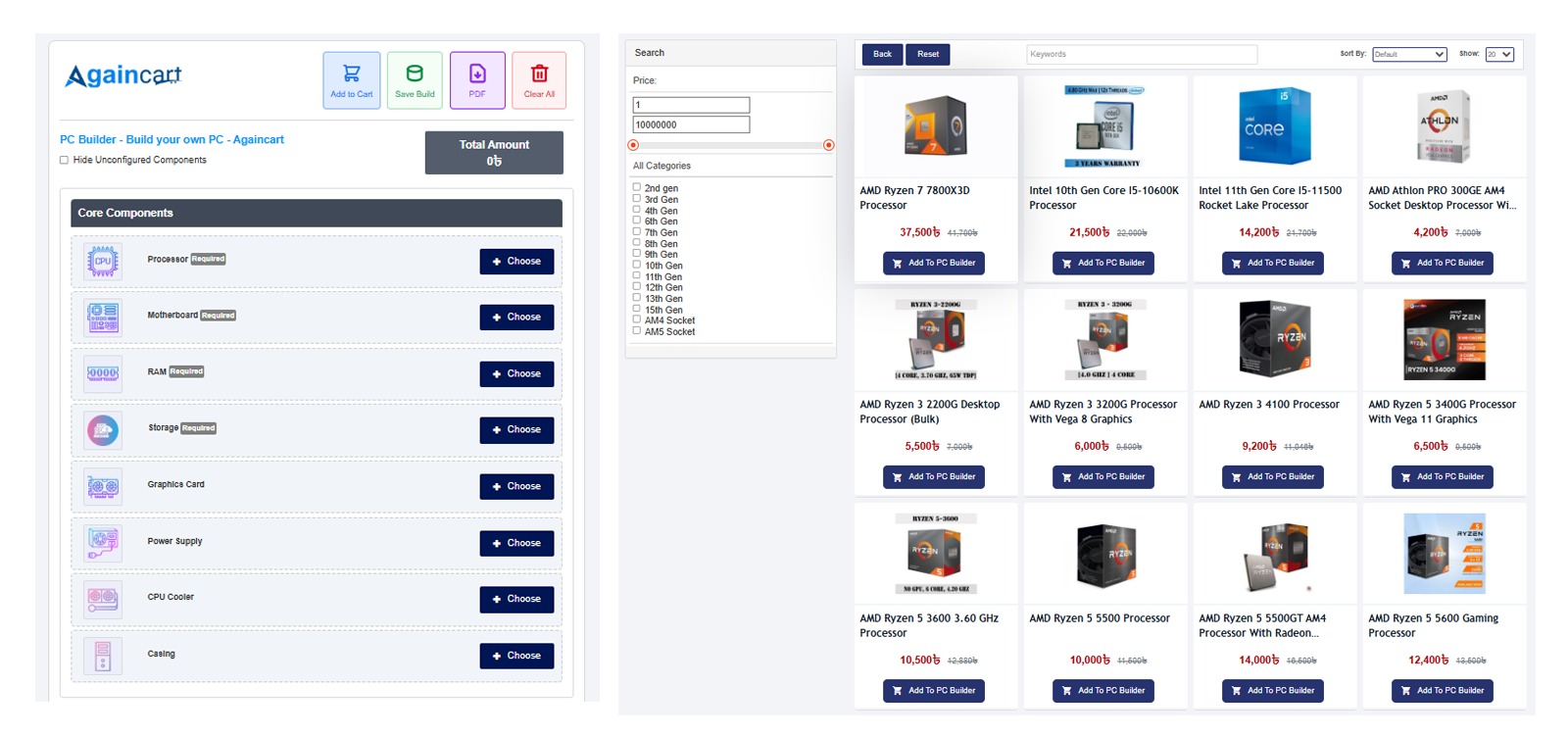Screen dimensions: 1568x735
Task: Click the Graphics Card component icon
Action: click(103, 486)
